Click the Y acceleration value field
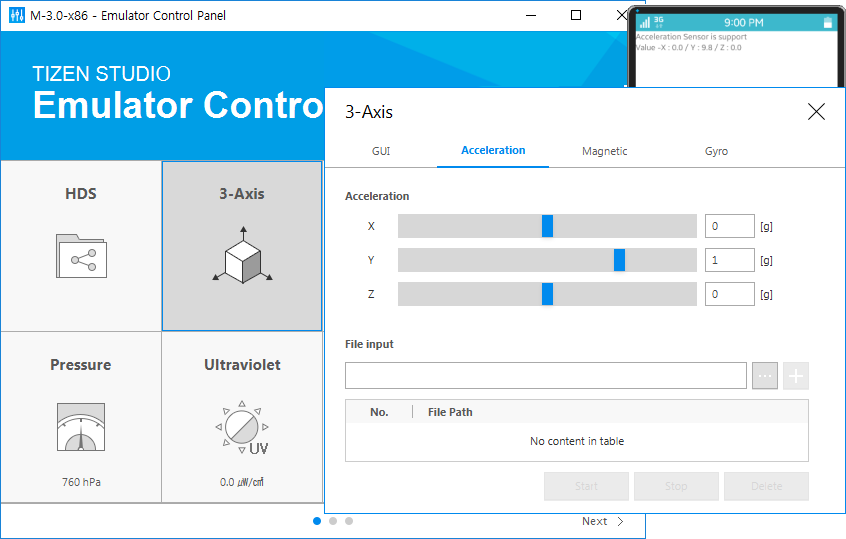Image resolution: width=846 pixels, height=539 pixels. pyautogui.click(x=729, y=260)
